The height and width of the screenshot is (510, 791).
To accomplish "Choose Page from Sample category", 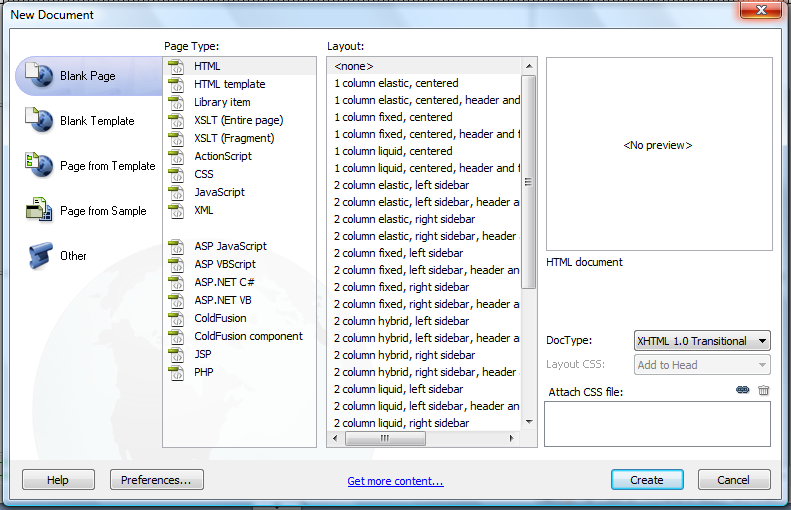I will (103, 211).
